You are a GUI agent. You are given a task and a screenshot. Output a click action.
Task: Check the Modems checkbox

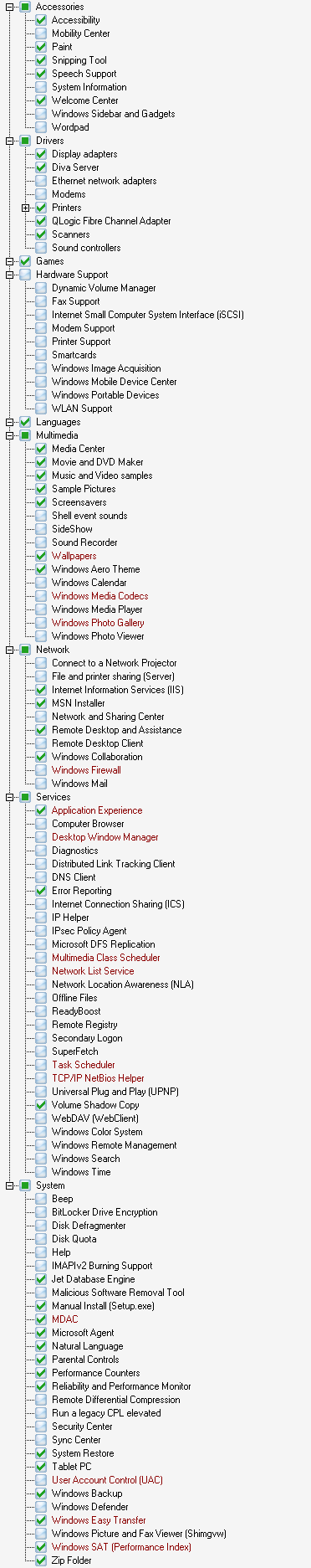pyautogui.click(x=41, y=194)
